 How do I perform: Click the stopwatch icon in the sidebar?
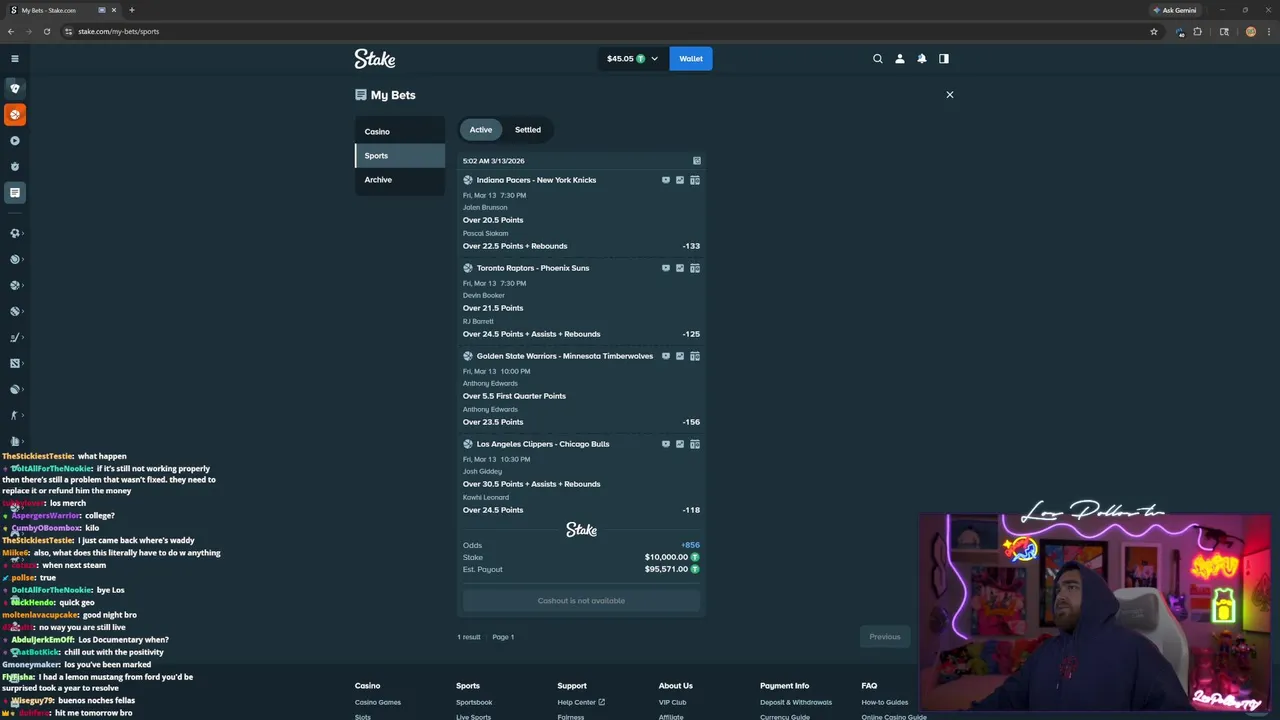click(x=15, y=167)
